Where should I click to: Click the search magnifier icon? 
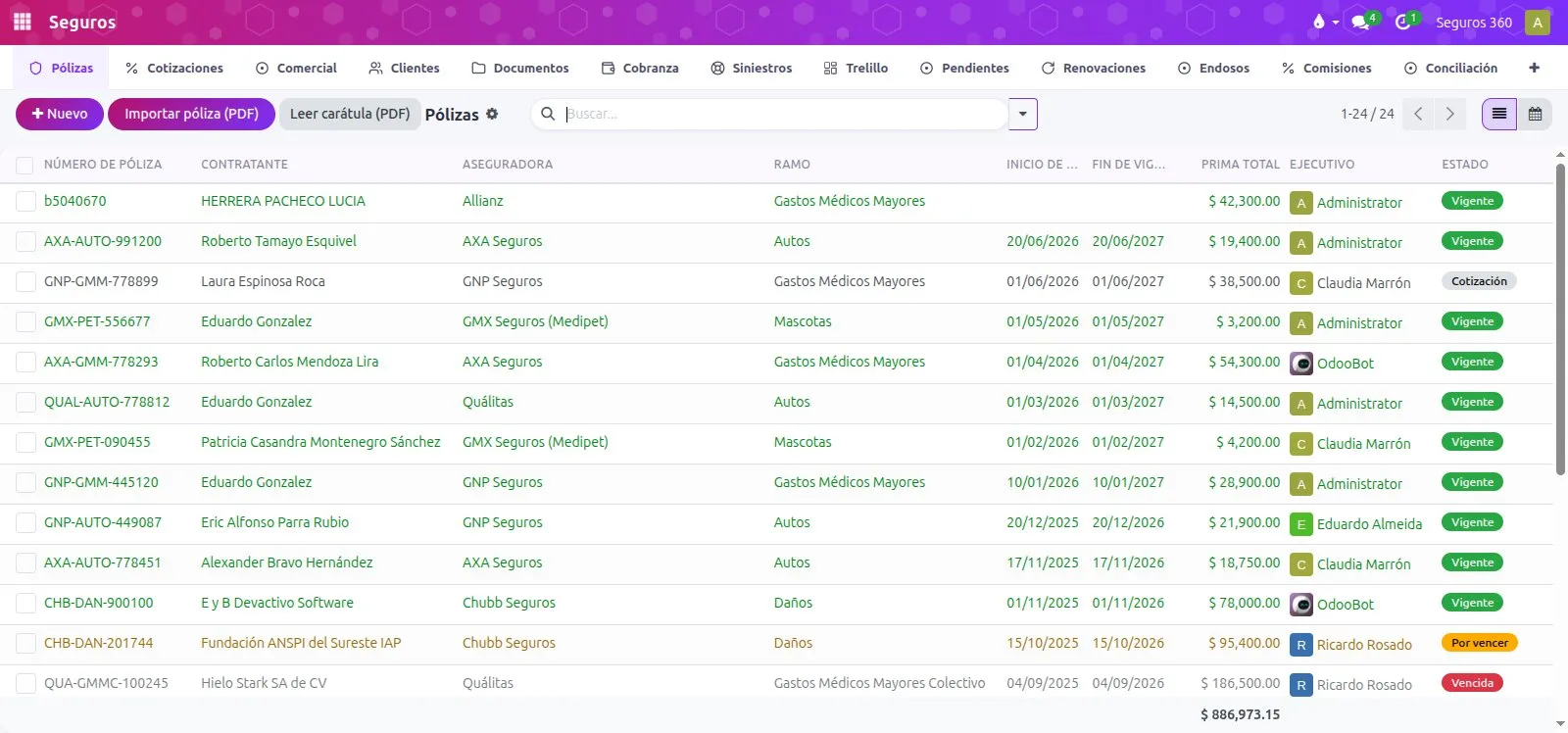[x=548, y=114]
